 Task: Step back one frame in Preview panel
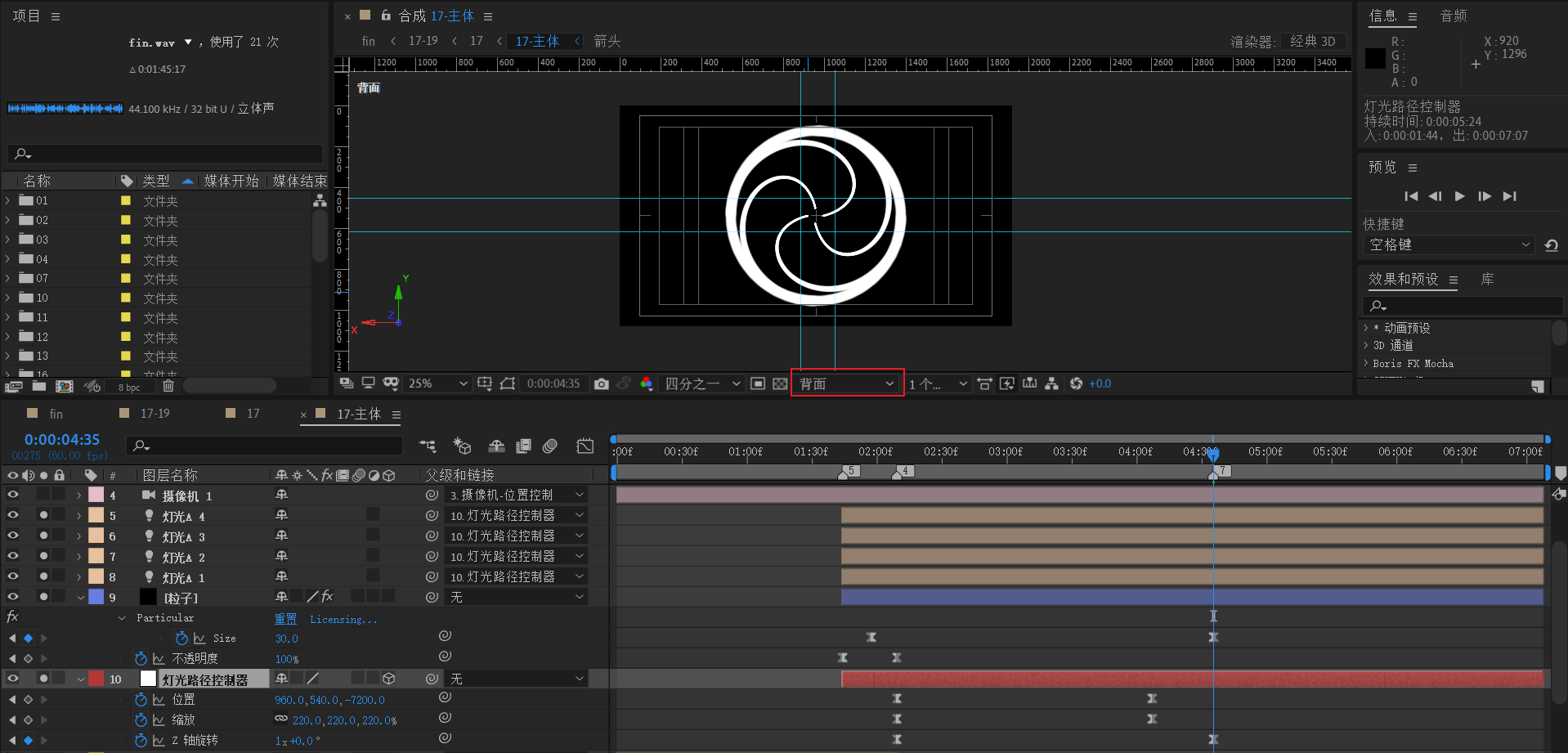pos(1435,196)
